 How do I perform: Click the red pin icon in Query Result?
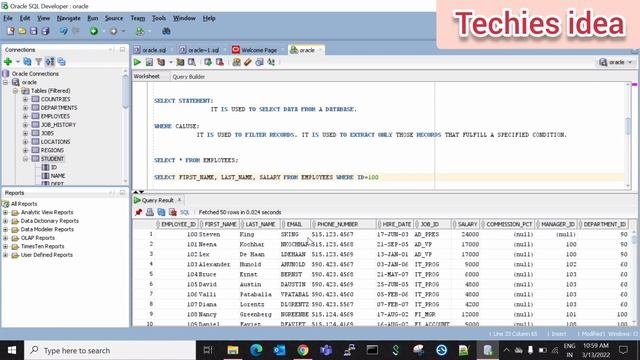[x=138, y=212]
